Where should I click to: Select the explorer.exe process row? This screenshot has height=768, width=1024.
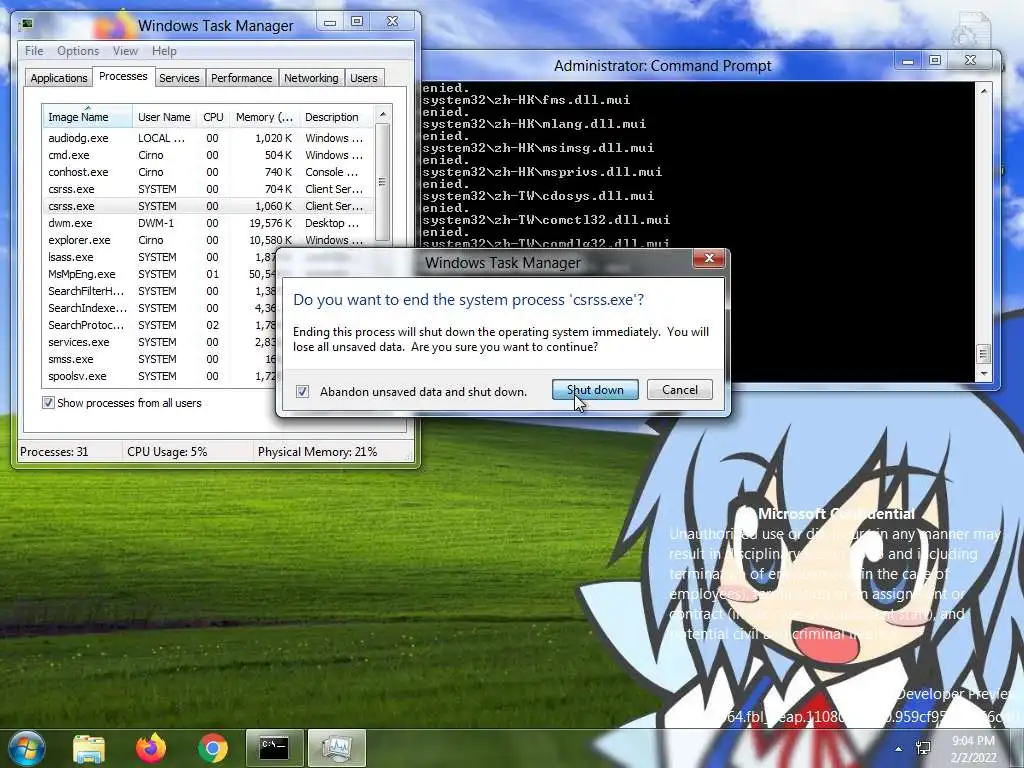[x=208, y=240]
